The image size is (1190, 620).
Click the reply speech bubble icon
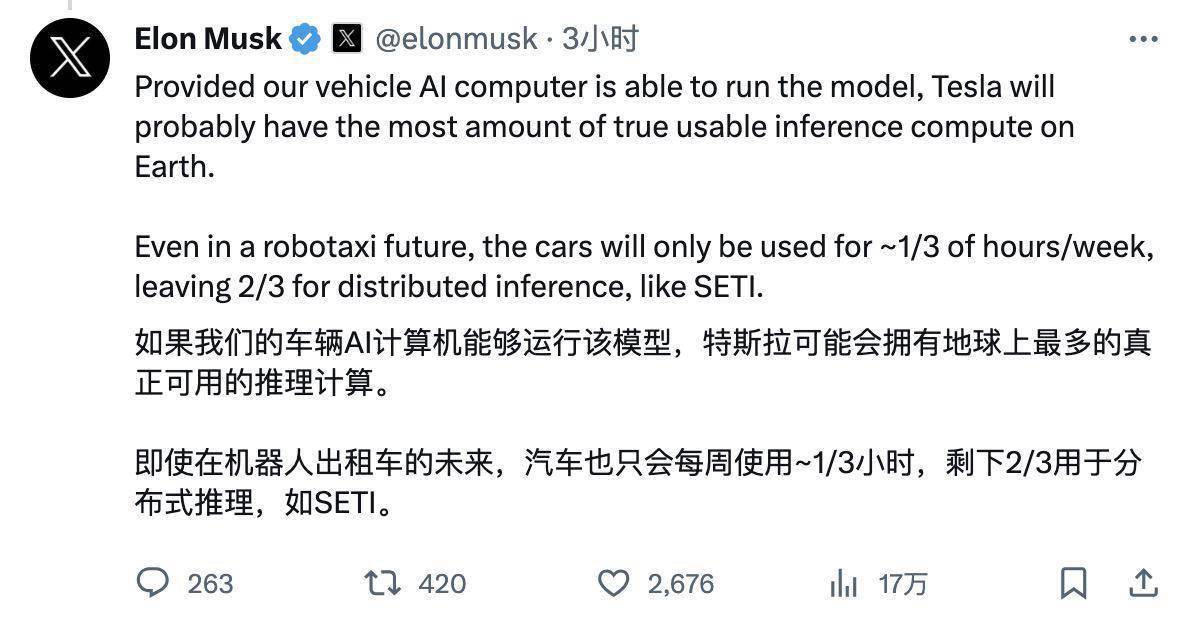(x=153, y=583)
